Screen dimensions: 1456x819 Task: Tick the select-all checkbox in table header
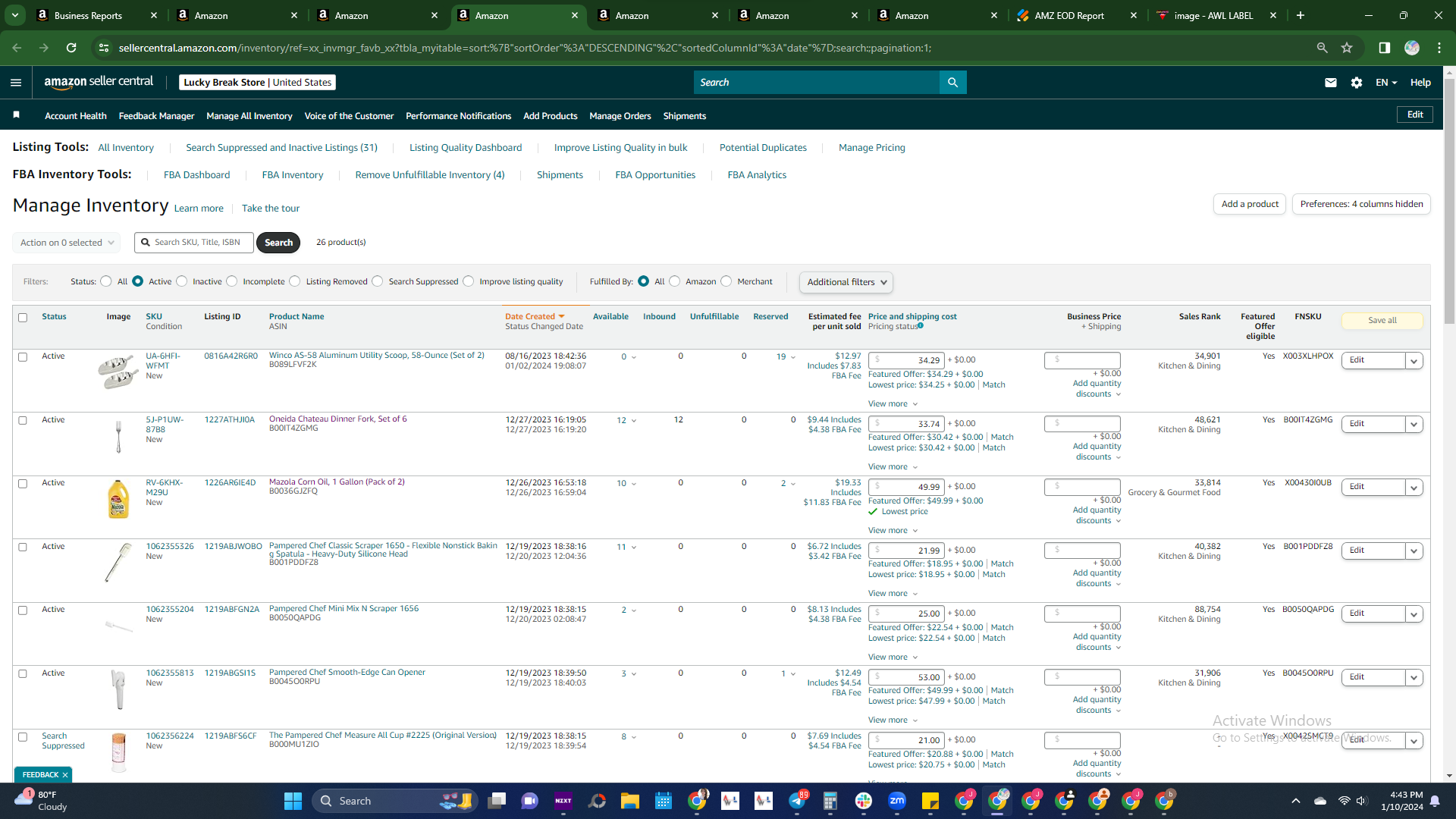[x=23, y=318]
